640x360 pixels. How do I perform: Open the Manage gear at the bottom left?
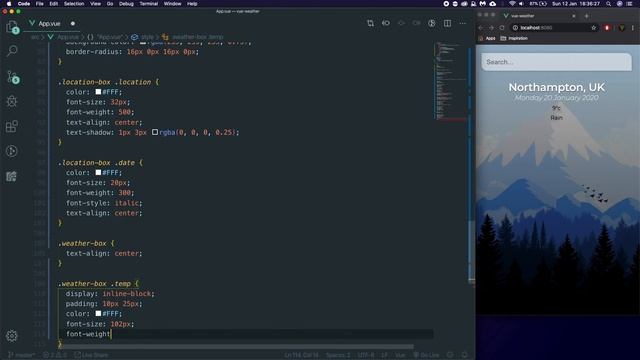click(12, 336)
